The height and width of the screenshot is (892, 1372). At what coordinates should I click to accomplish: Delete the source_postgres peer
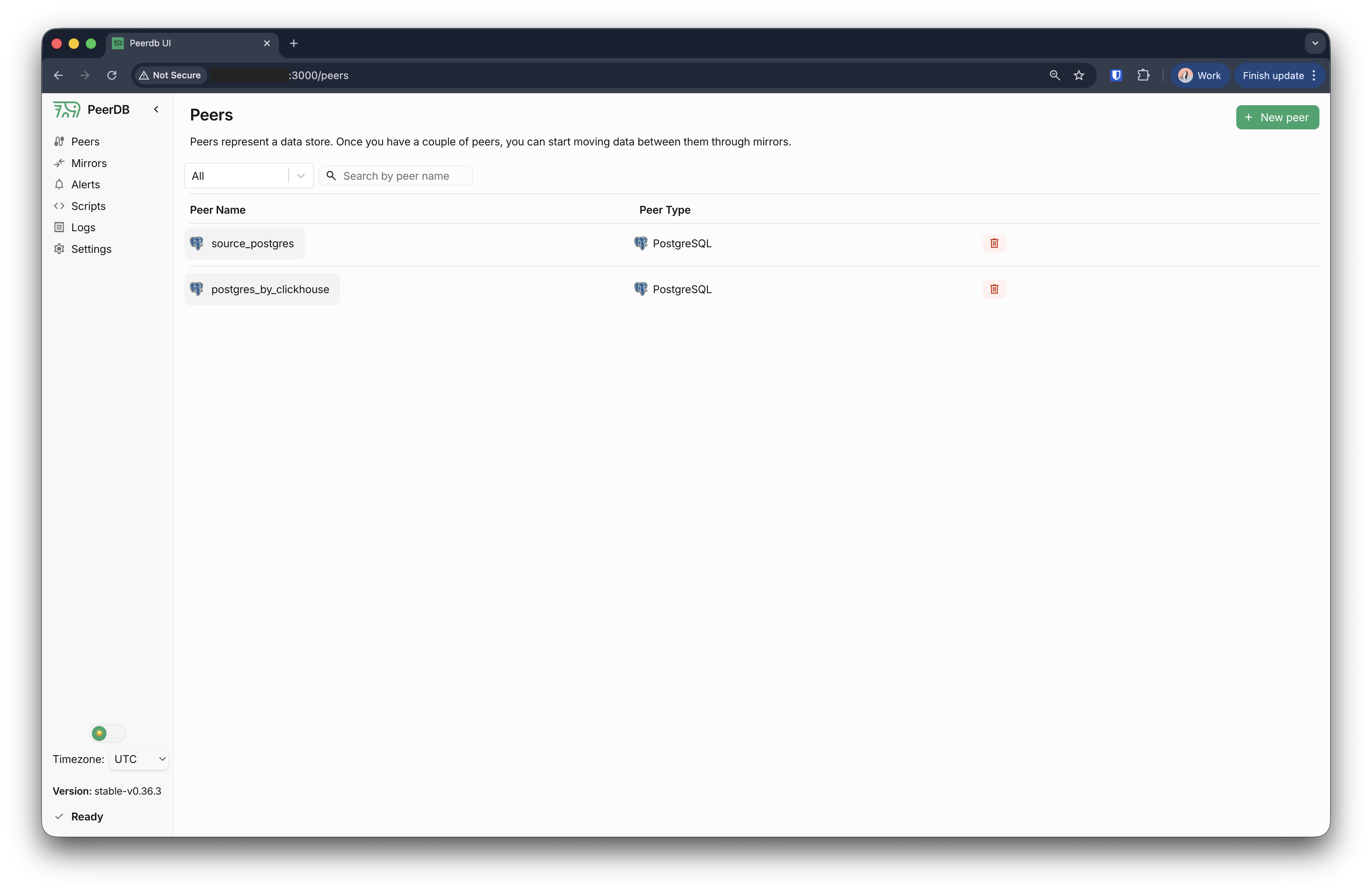(x=994, y=244)
